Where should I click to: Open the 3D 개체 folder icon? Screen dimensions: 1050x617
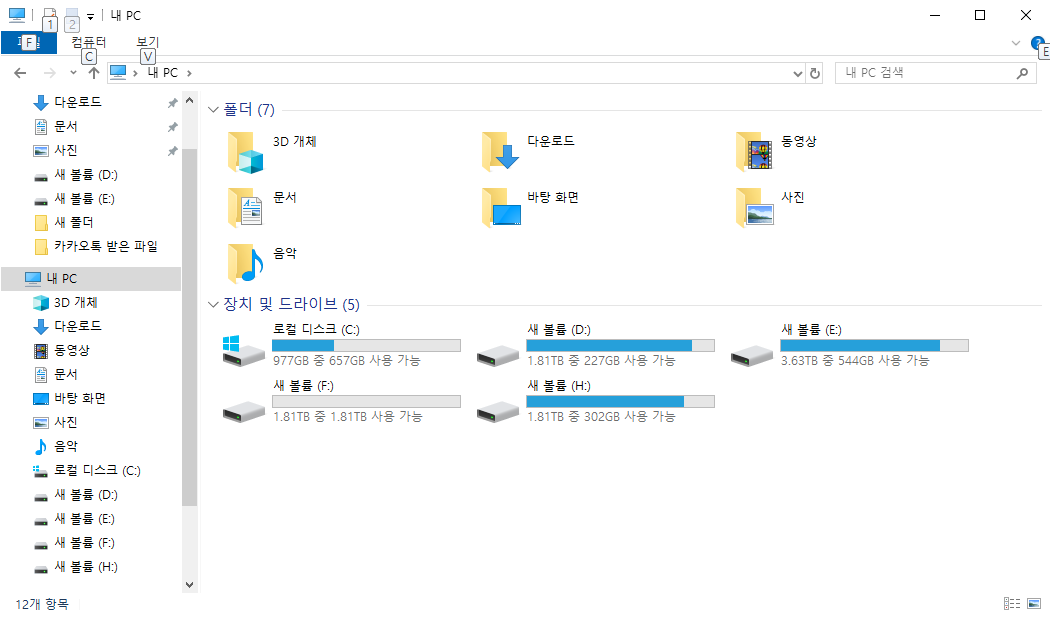tap(244, 152)
